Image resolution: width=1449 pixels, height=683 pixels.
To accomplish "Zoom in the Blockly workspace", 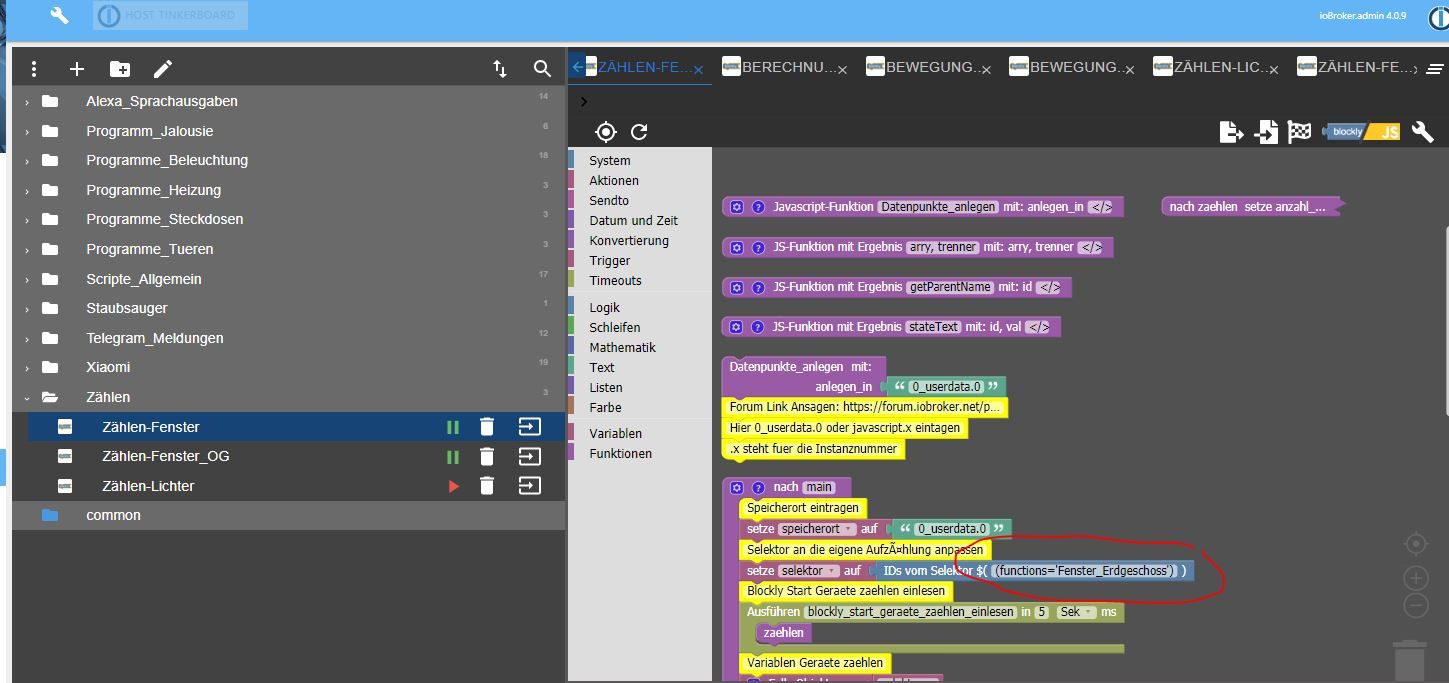I will 1416,578.
